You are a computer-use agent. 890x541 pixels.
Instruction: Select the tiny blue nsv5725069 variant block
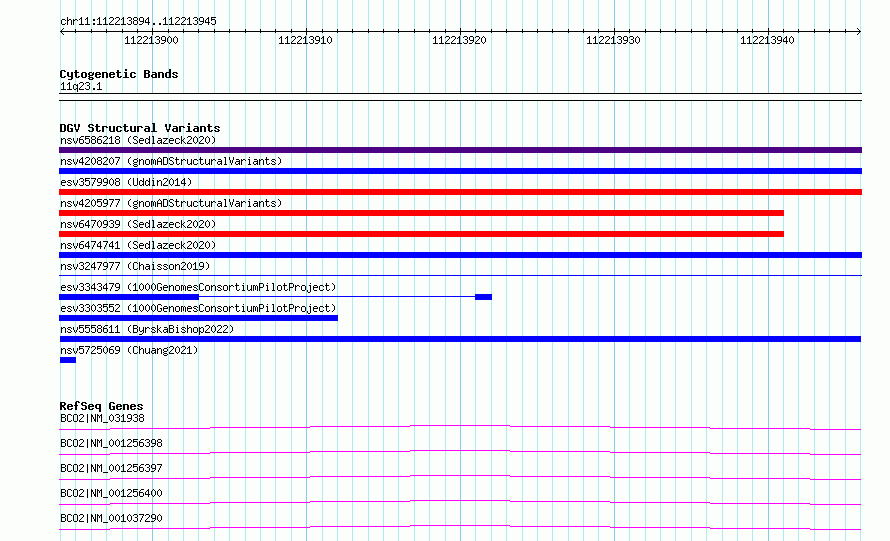(68, 360)
